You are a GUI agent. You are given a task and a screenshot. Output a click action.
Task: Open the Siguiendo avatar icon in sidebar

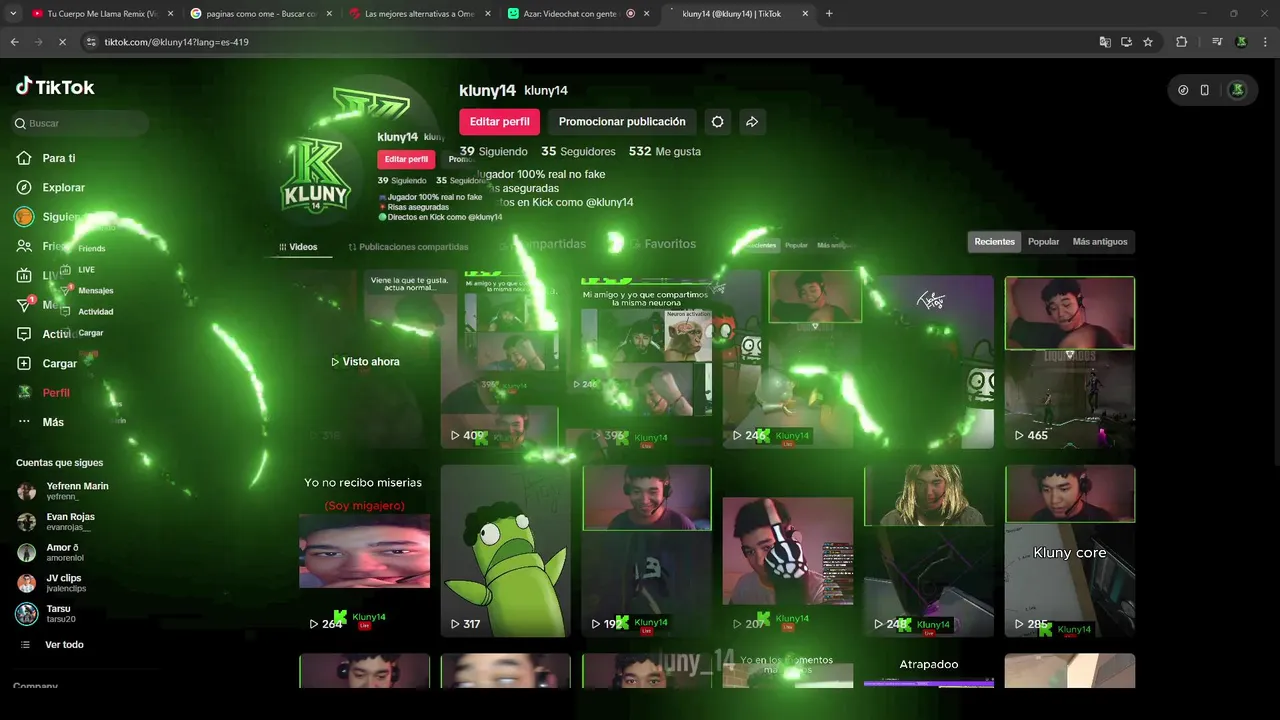(x=24, y=217)
